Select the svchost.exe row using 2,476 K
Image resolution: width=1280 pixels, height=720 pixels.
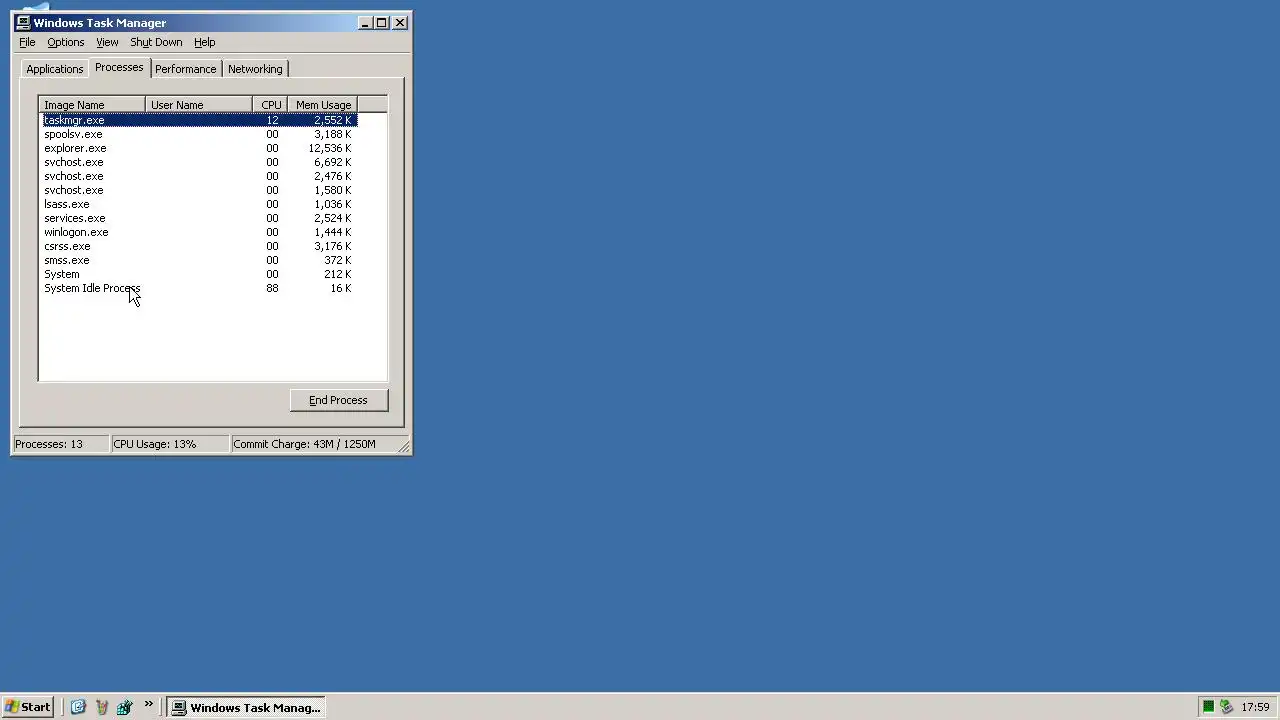point(199,176)
